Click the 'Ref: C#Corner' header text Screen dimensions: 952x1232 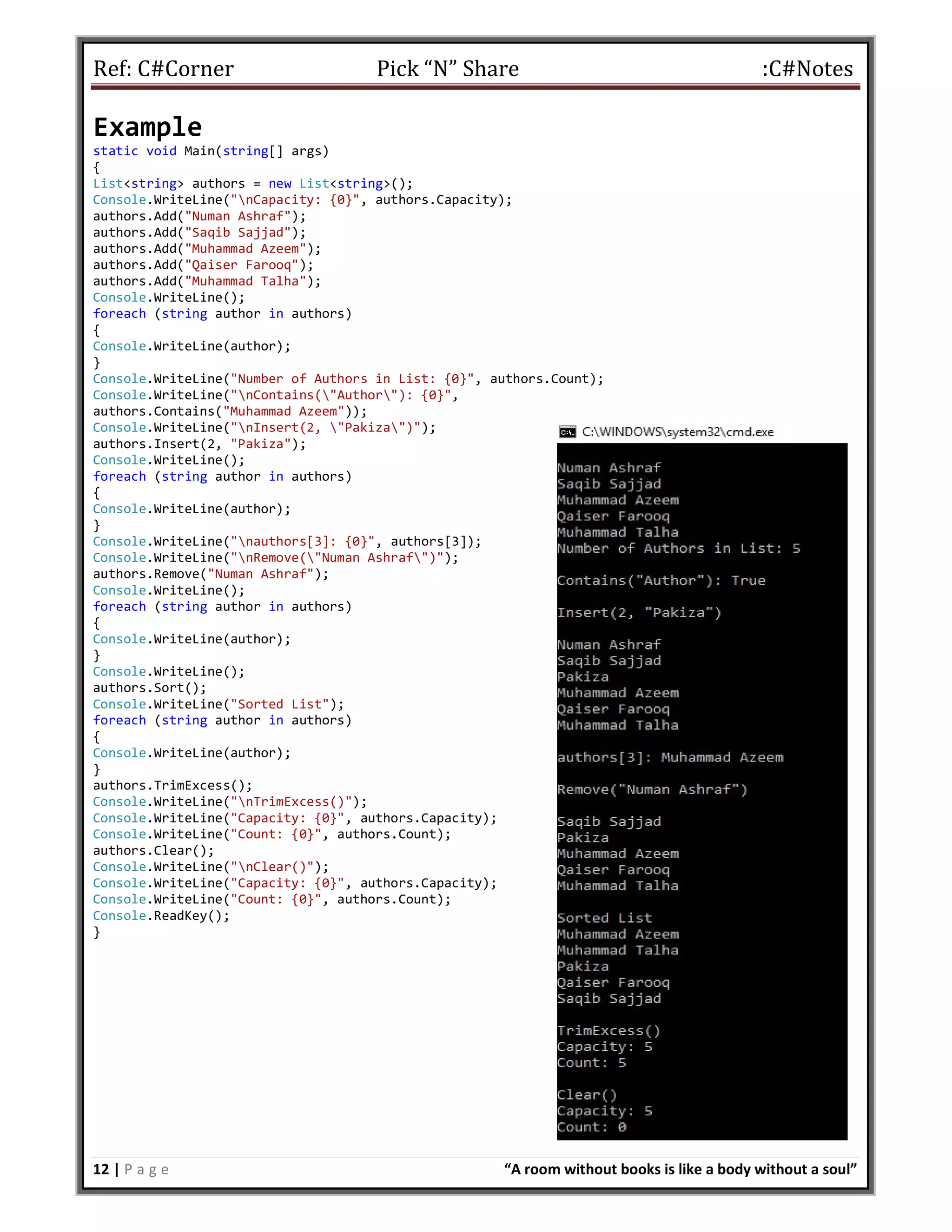coord(163,69)
